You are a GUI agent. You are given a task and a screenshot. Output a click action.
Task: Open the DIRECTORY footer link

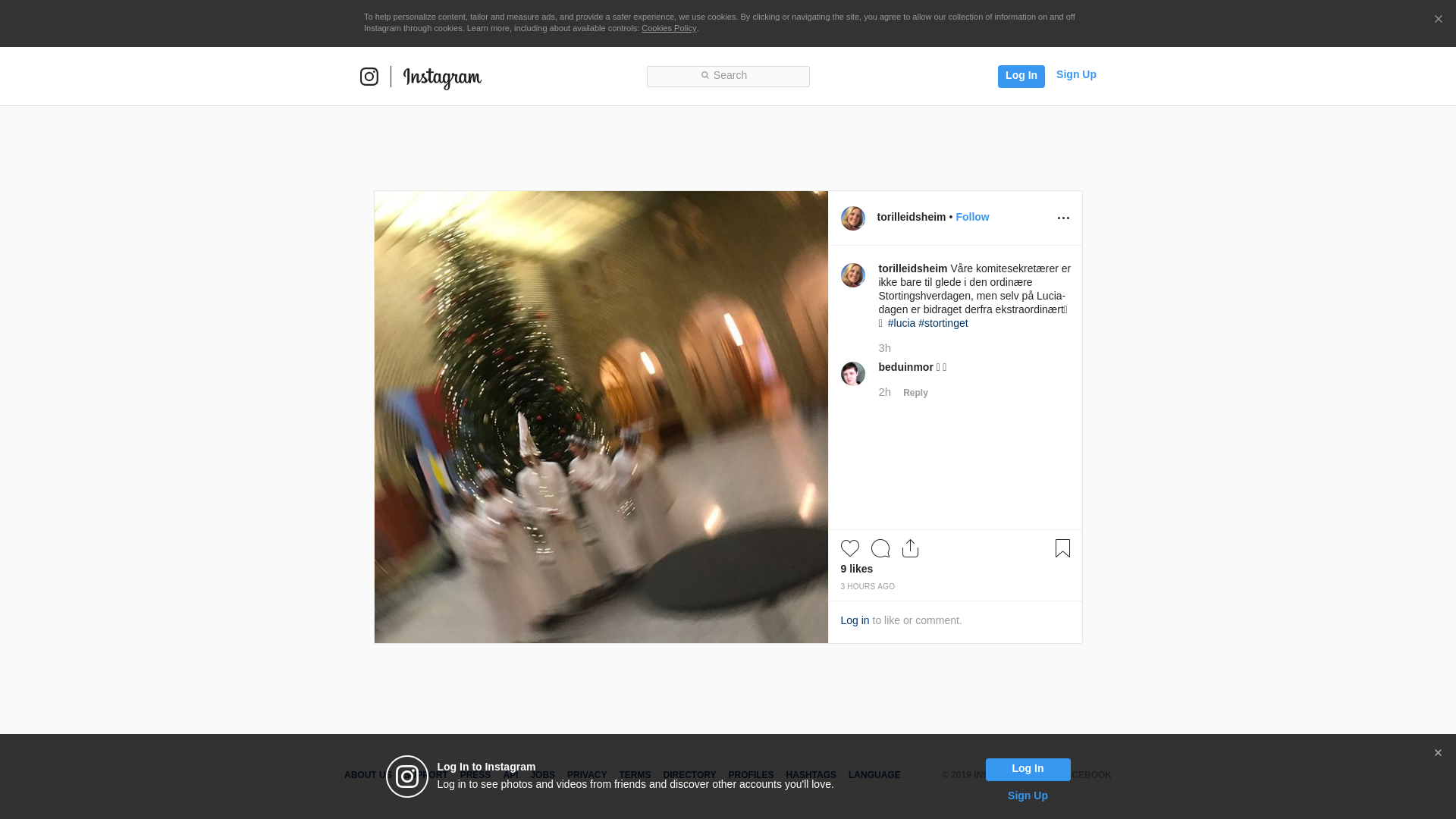coord(689,775)
